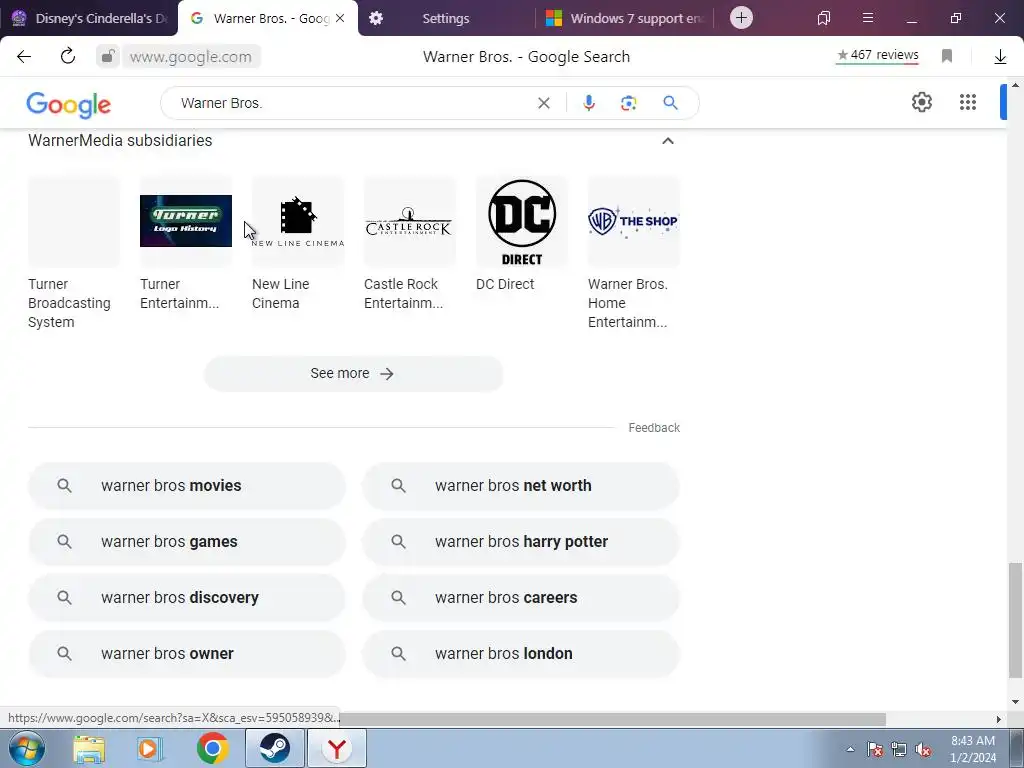Search by image with the Google Lens icon
This screenshot has width=1024, height=768.
coord(628,103)
